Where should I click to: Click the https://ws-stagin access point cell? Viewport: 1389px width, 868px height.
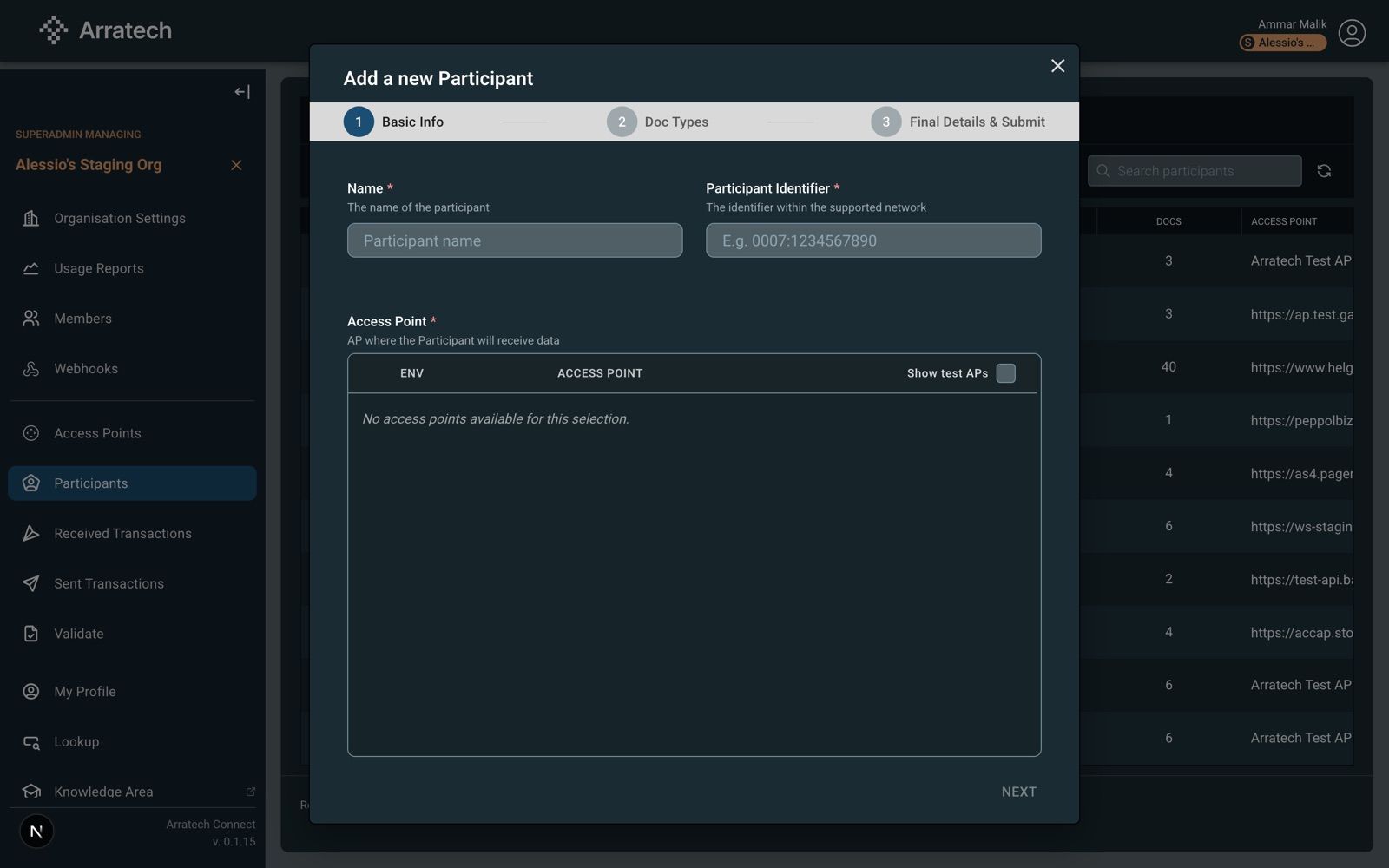[x=1301, y=526]
